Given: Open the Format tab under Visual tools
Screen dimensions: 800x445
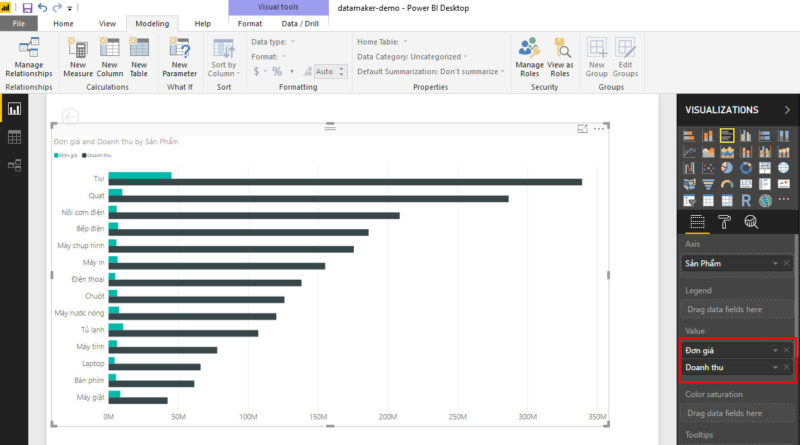Looking at the screenshot, I should tap(250, 23).
